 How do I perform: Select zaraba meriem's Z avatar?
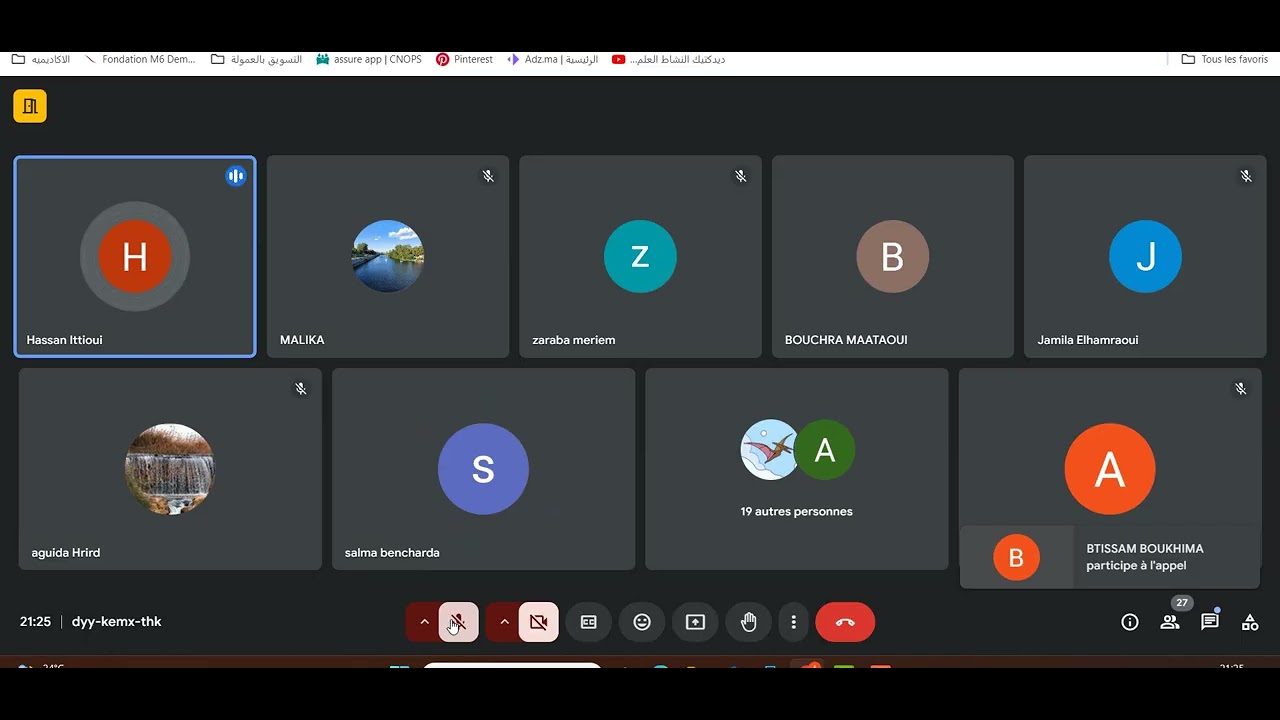[x=640, y=257]
